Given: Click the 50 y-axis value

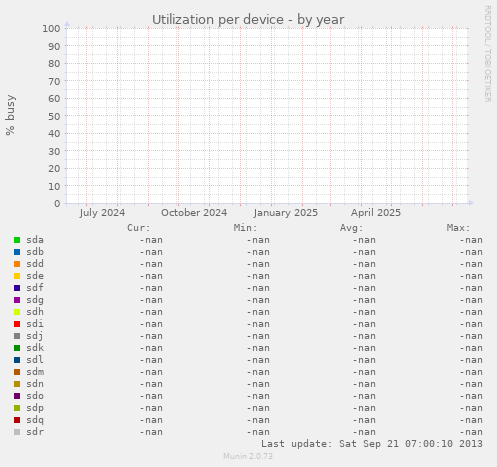Looking at the screenshot, I should [x=54, y=116].
